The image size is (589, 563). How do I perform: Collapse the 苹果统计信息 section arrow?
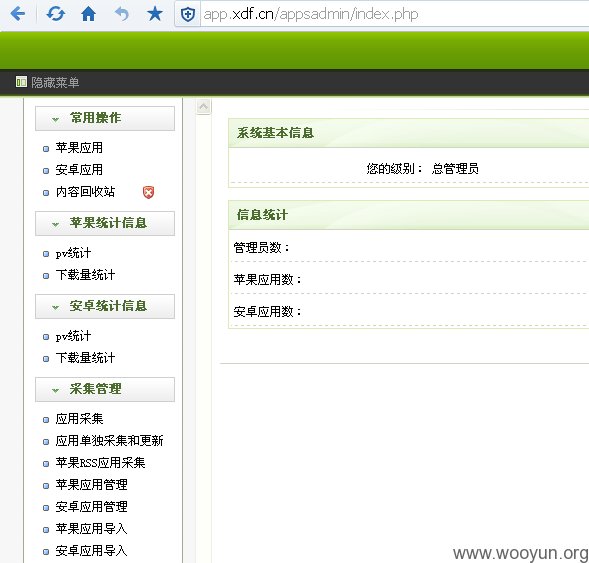tap(55, 225)
